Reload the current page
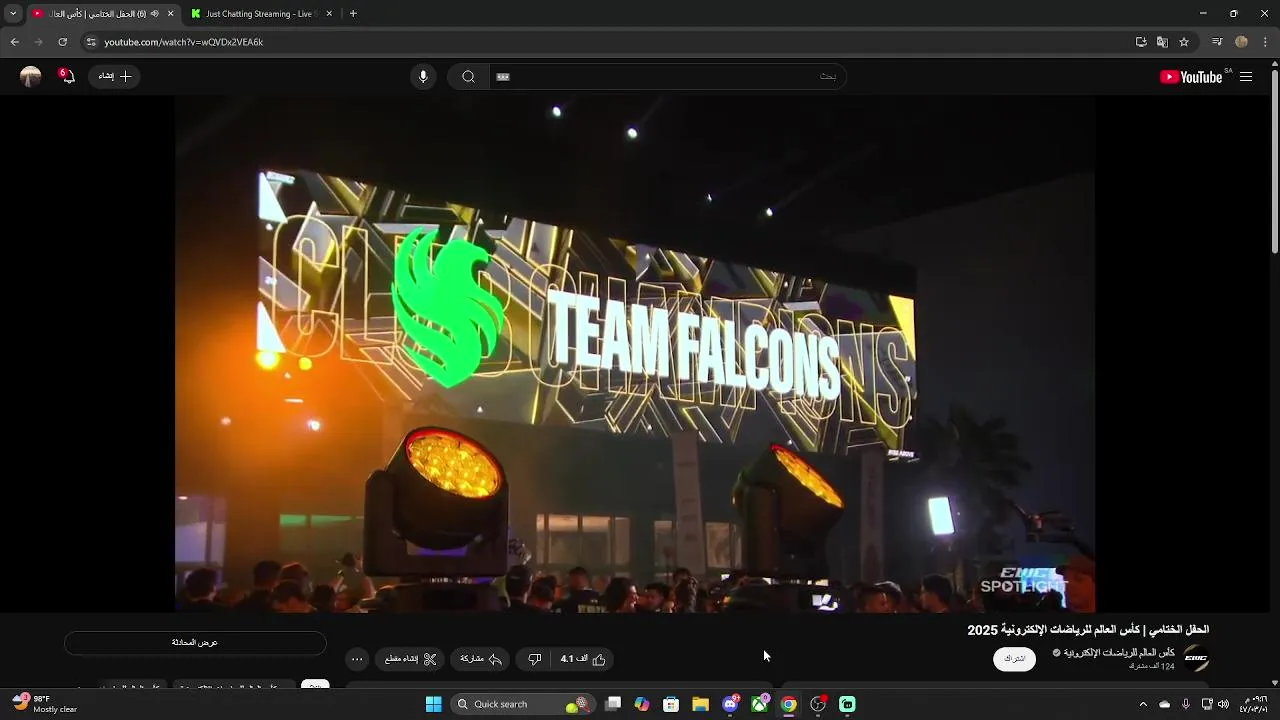1280x720 pixels. [x=62, y=42]
